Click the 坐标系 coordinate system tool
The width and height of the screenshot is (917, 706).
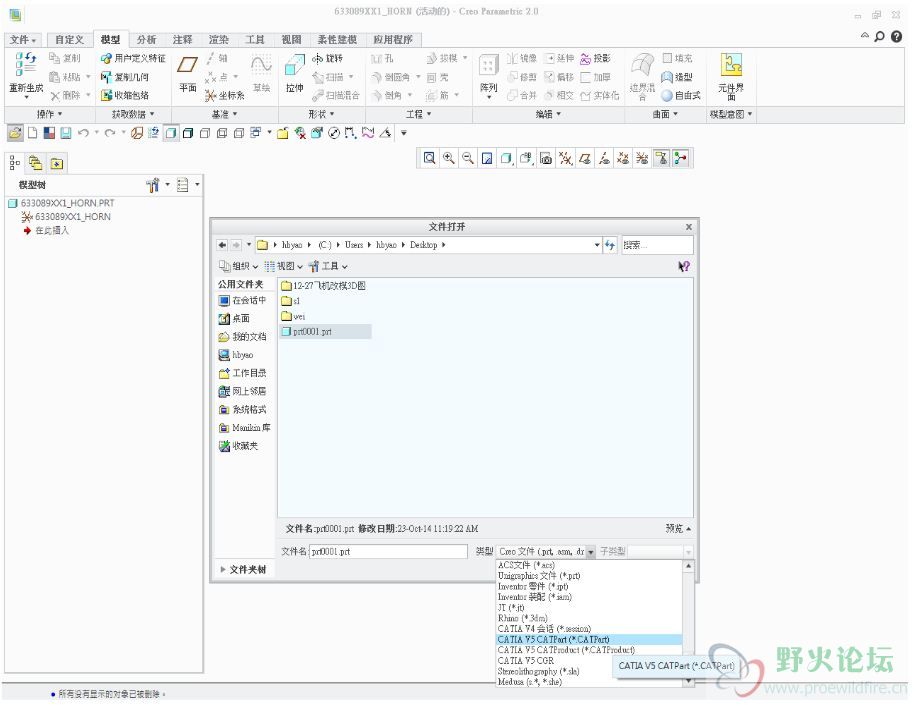tap(225, 95)
